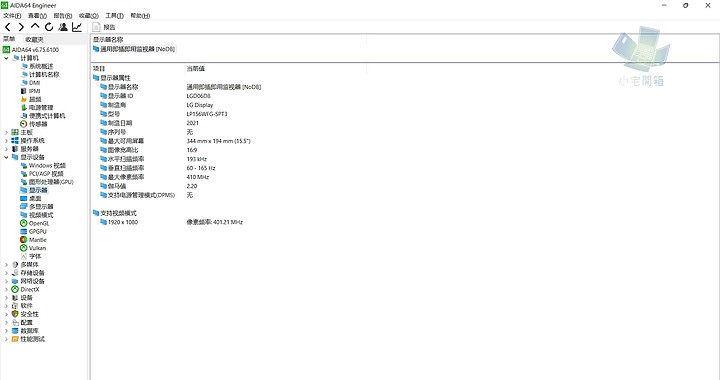
Task: Select the 安全性 security tree item
Action: (29, 314)
